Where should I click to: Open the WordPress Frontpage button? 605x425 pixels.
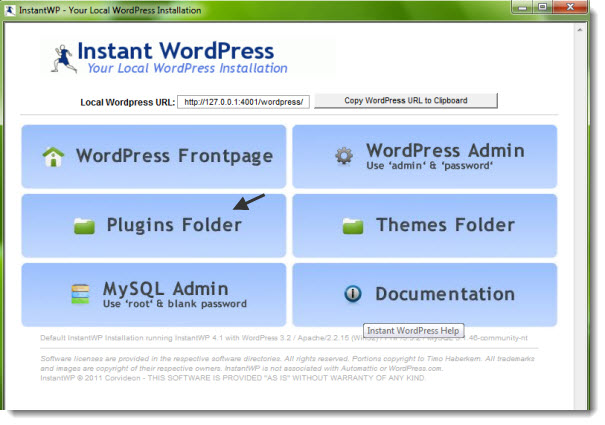pyautogui.click(x=154, y=156)
